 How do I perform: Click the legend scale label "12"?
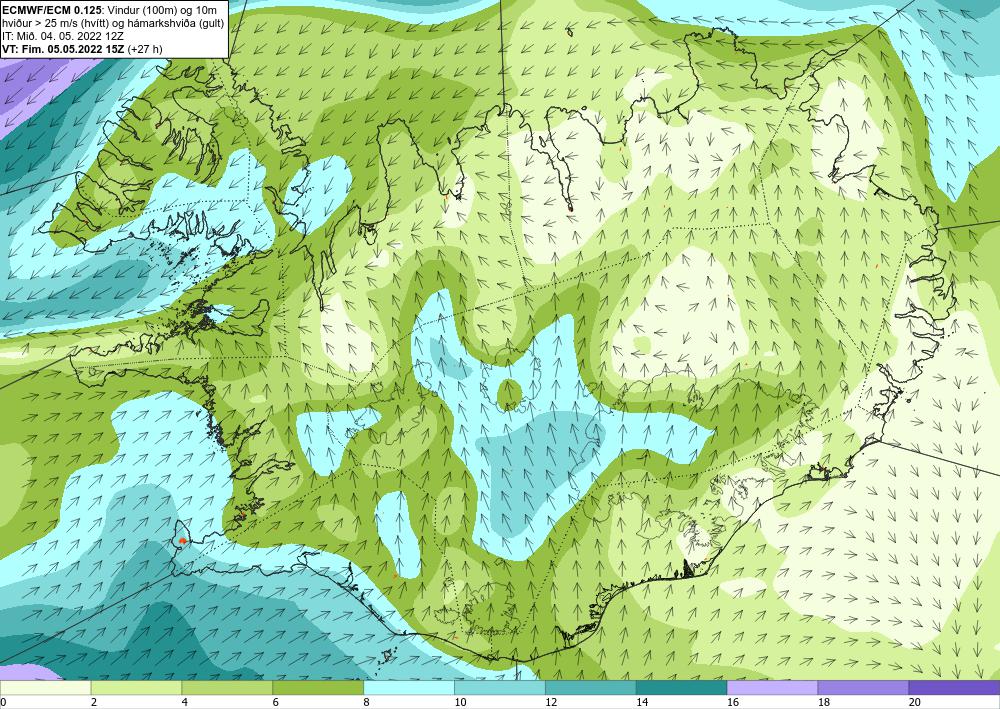point(551,702)
